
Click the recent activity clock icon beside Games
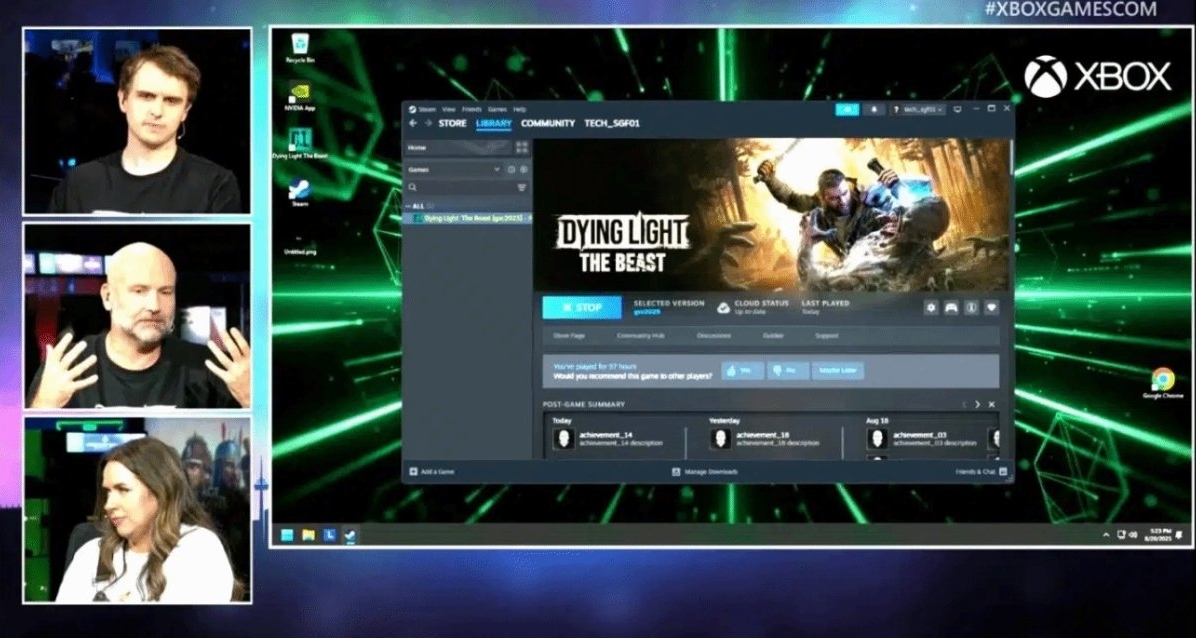[x=512, y=169]
